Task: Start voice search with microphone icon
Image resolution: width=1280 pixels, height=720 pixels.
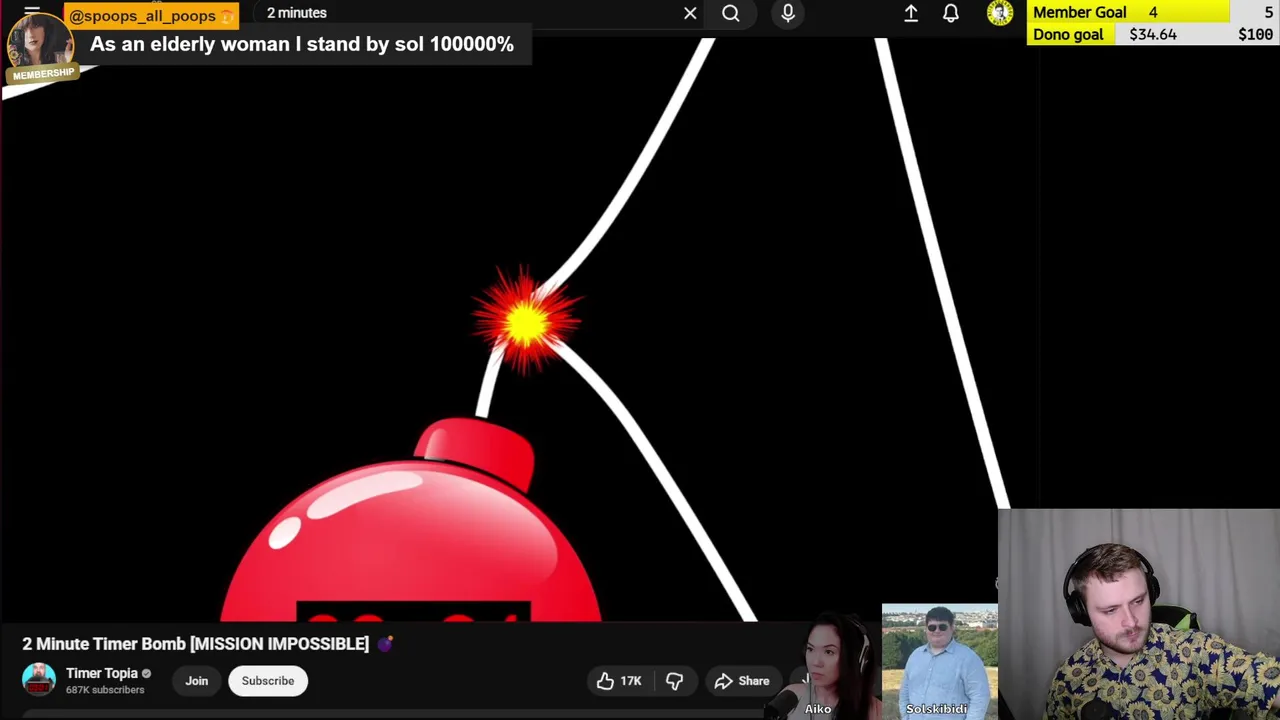Action: [x=788, y=13]
